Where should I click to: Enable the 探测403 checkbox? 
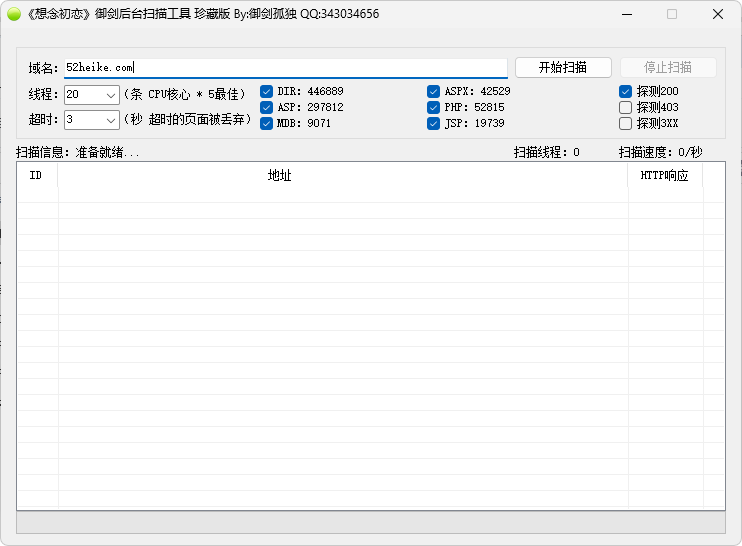[x=626, y=107]
